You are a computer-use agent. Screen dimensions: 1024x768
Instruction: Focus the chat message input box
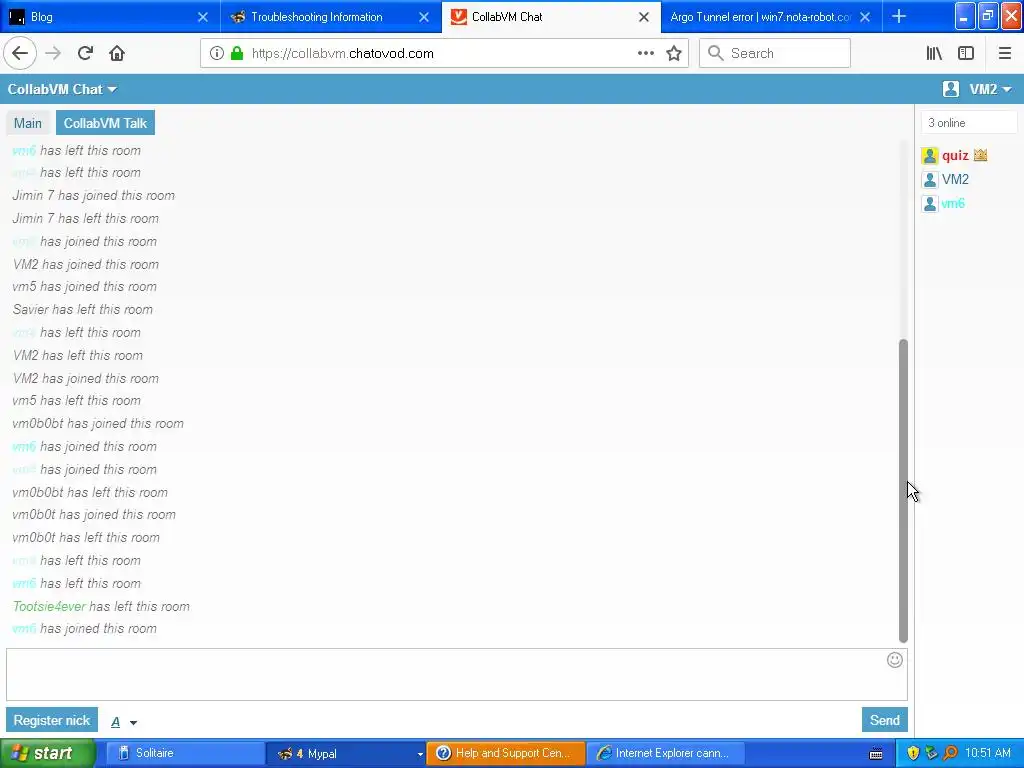[x=456, y=675]
